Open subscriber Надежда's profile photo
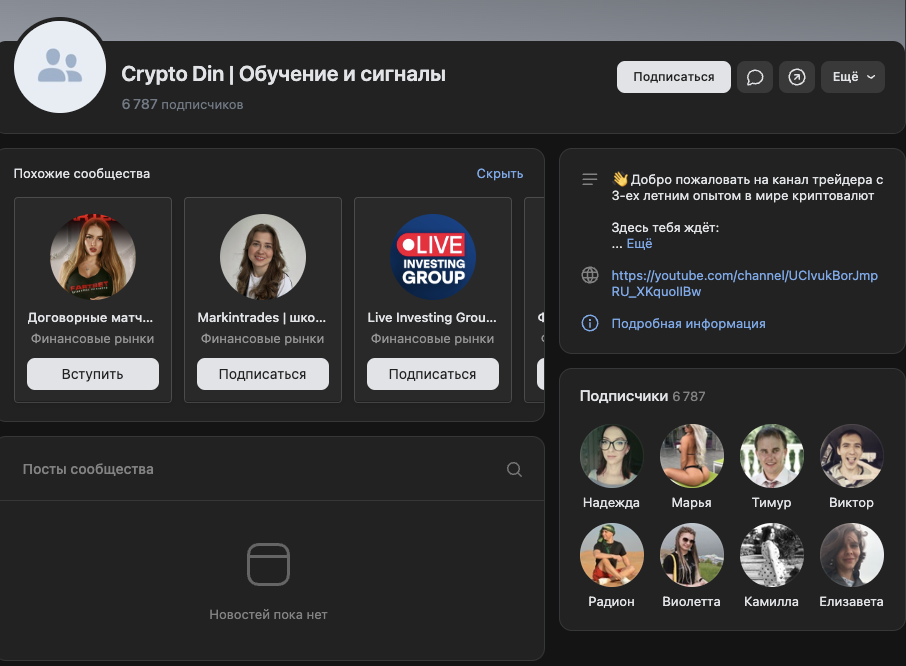The image size is (906, 666). pyautogui.click(x=611, y=456)
